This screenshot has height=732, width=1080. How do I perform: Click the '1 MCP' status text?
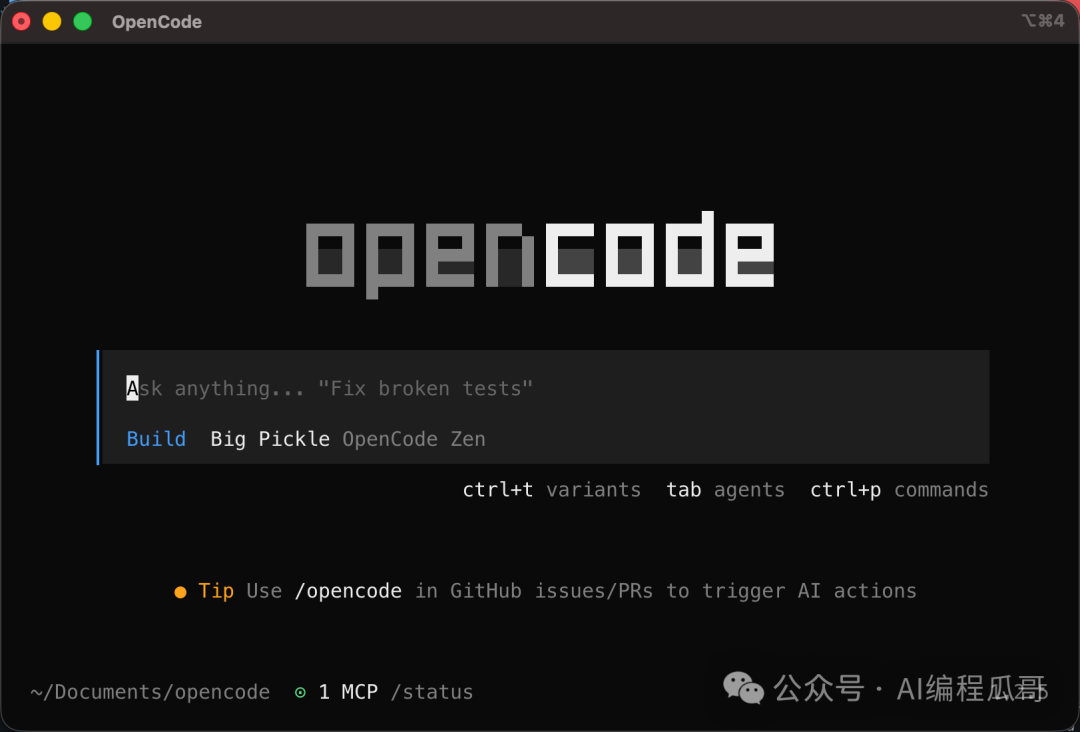349,692
